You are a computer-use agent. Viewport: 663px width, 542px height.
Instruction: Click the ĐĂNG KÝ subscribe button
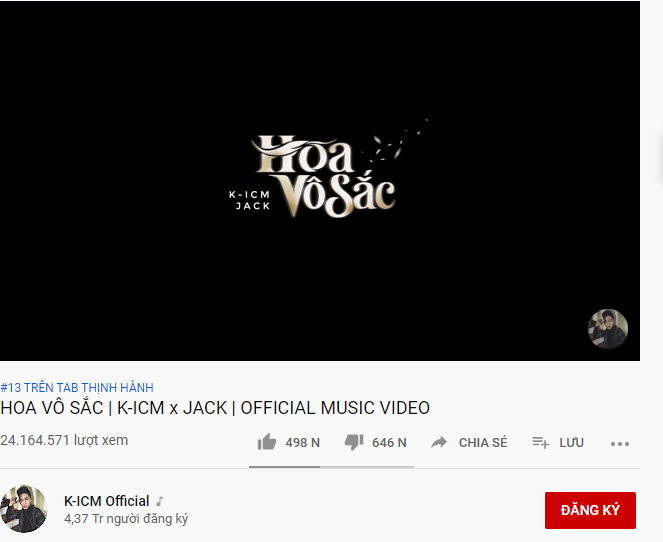(x=590, y=510)
